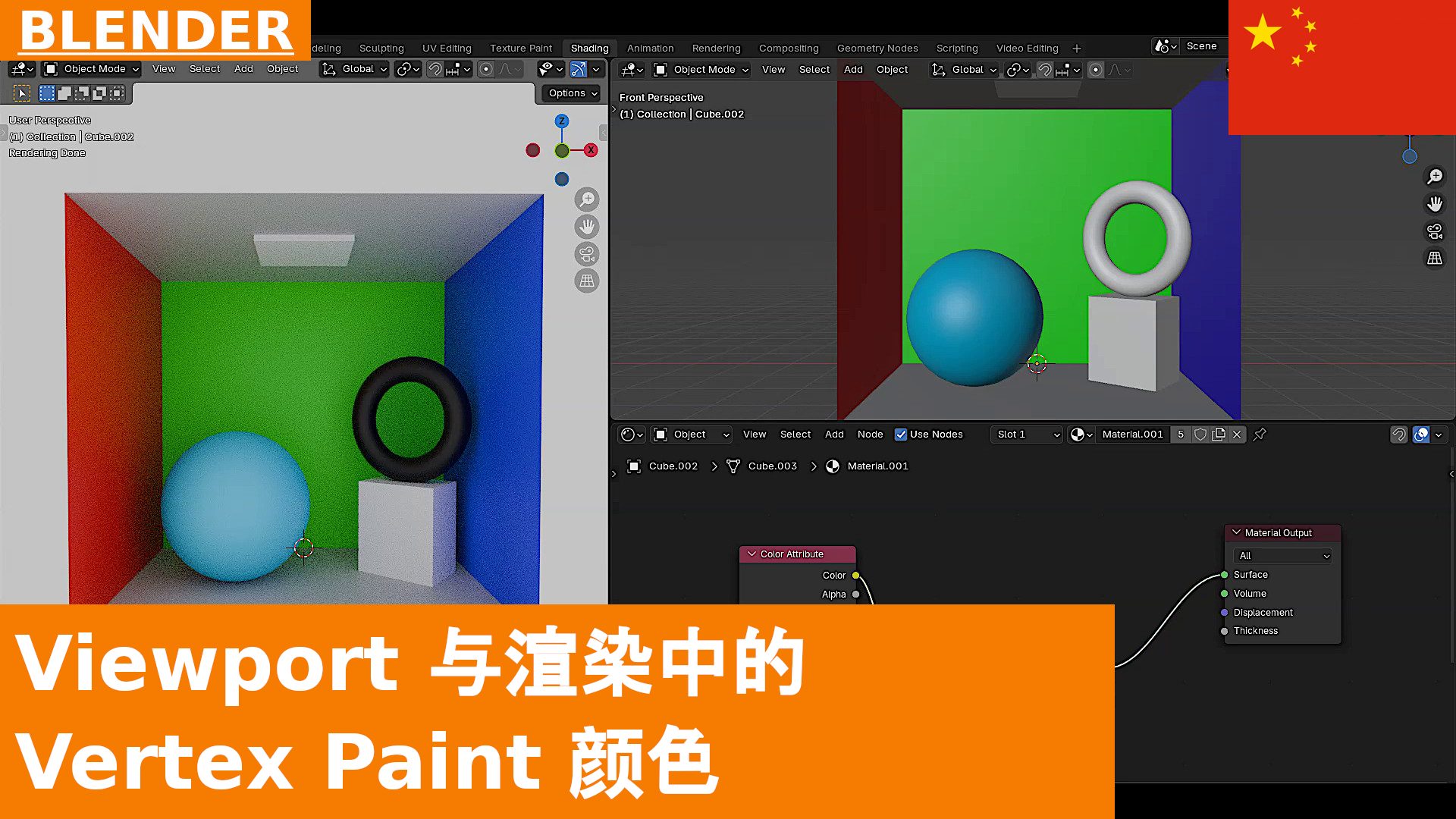Open Object Mode dropdown in right viewport
This screenshot has width=1456, height=819.
tap(701, 70)
